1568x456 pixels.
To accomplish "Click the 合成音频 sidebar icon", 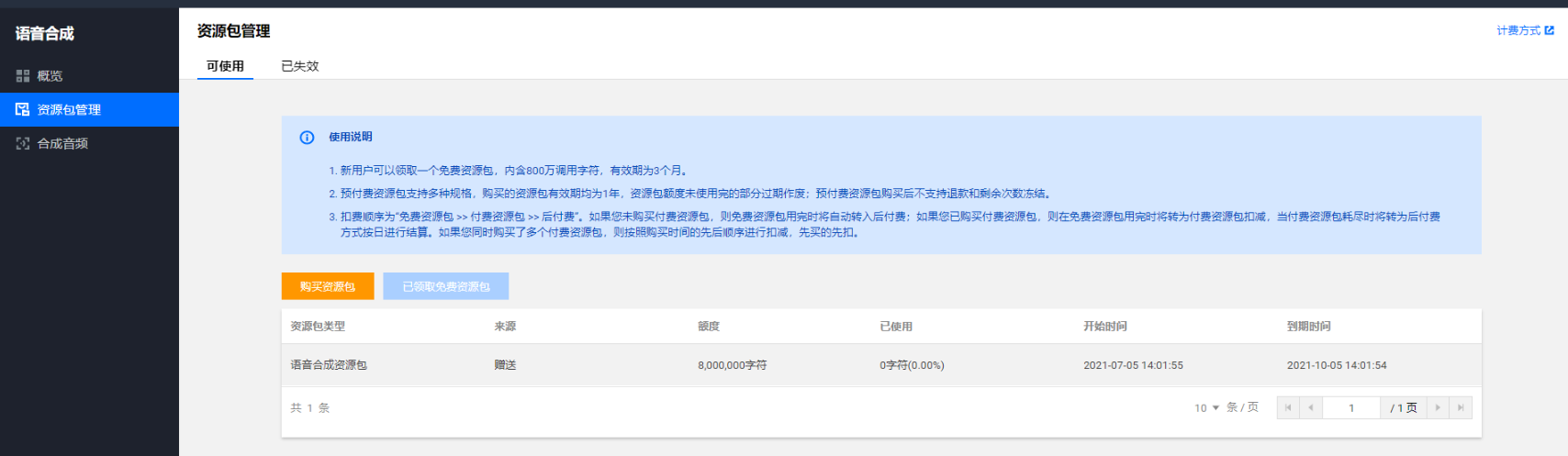I will (x=23, y=143).
